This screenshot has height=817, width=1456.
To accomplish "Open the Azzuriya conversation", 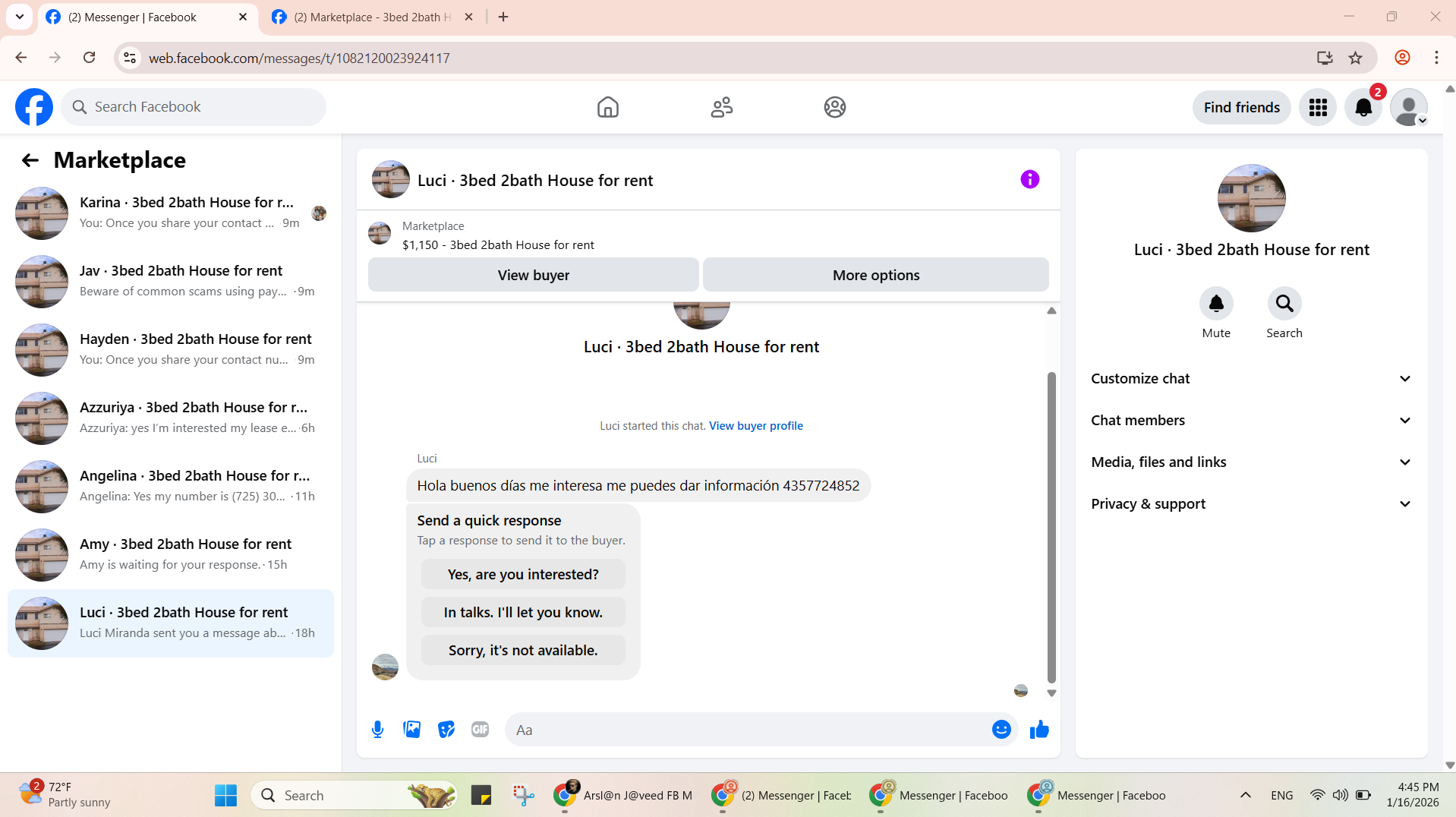I will [171, 418].
